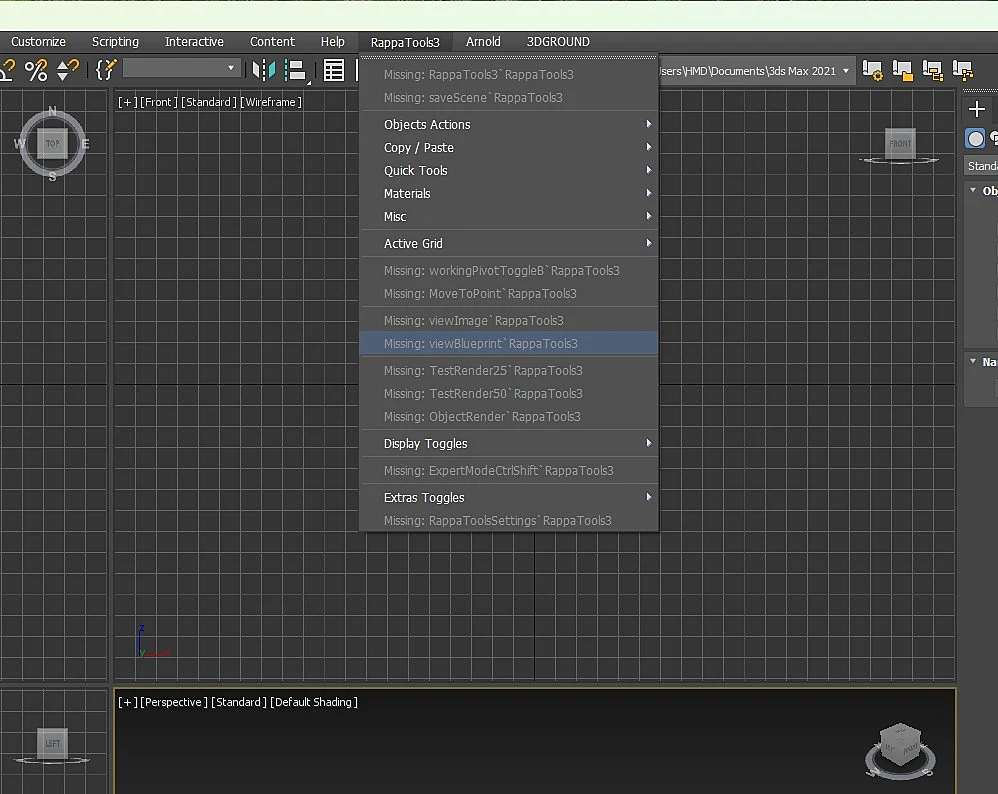Expand the Quick Tools submenu
Screen dimensions: 998x794
[509, 170]
